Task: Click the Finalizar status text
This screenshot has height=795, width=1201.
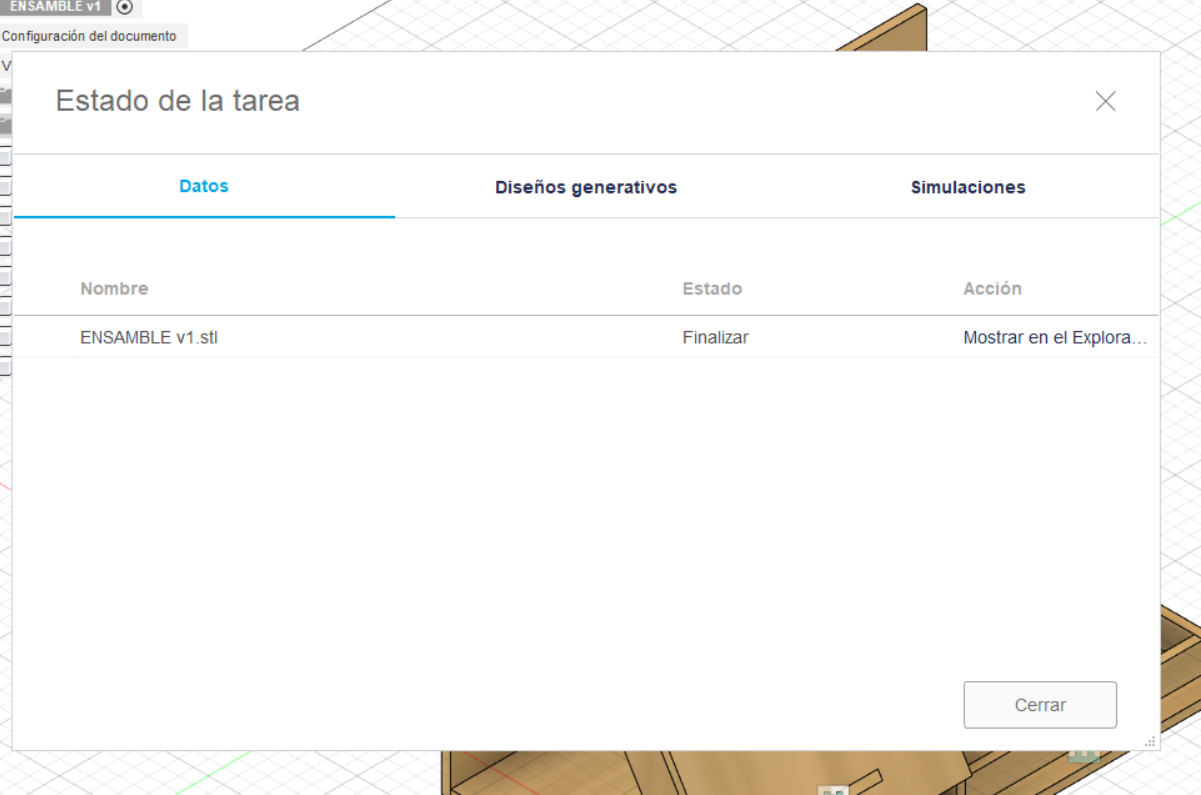Action: point(716,337)
